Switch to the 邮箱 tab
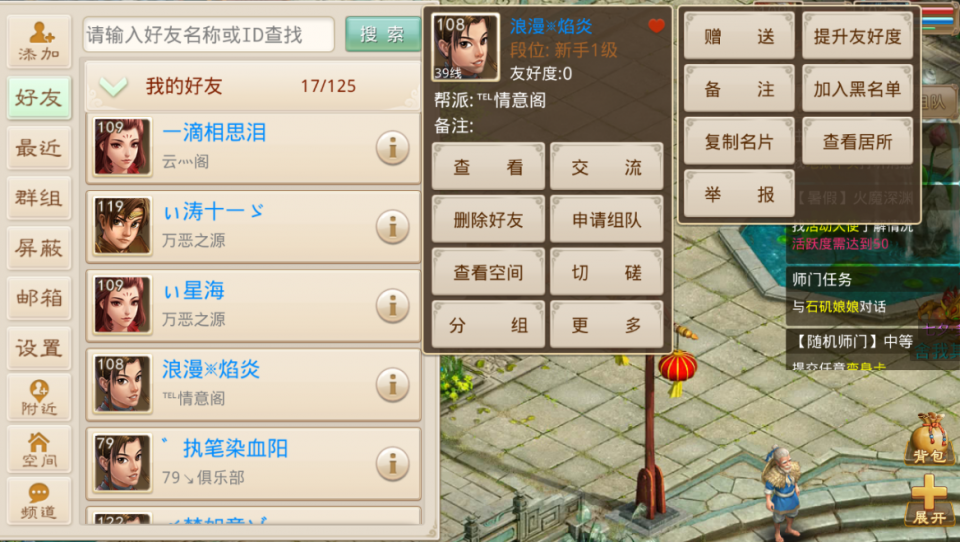Viewport: 960px width, 542px height. (39, 298)
